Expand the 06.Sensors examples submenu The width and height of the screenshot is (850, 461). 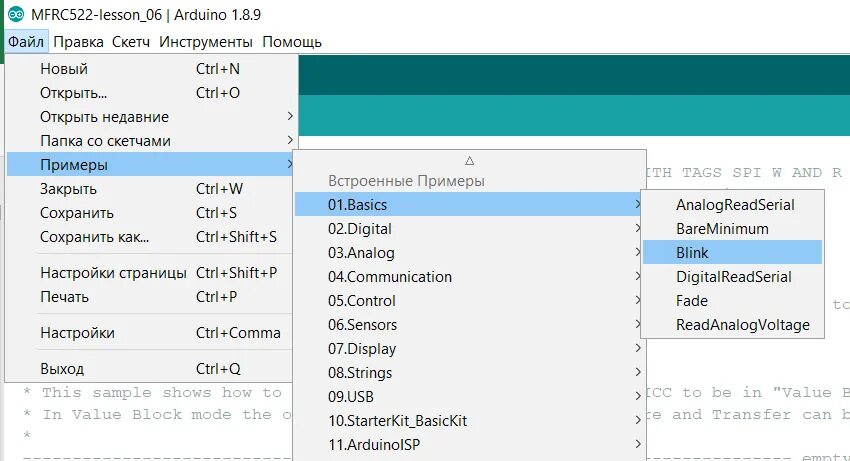pos(469,324)
